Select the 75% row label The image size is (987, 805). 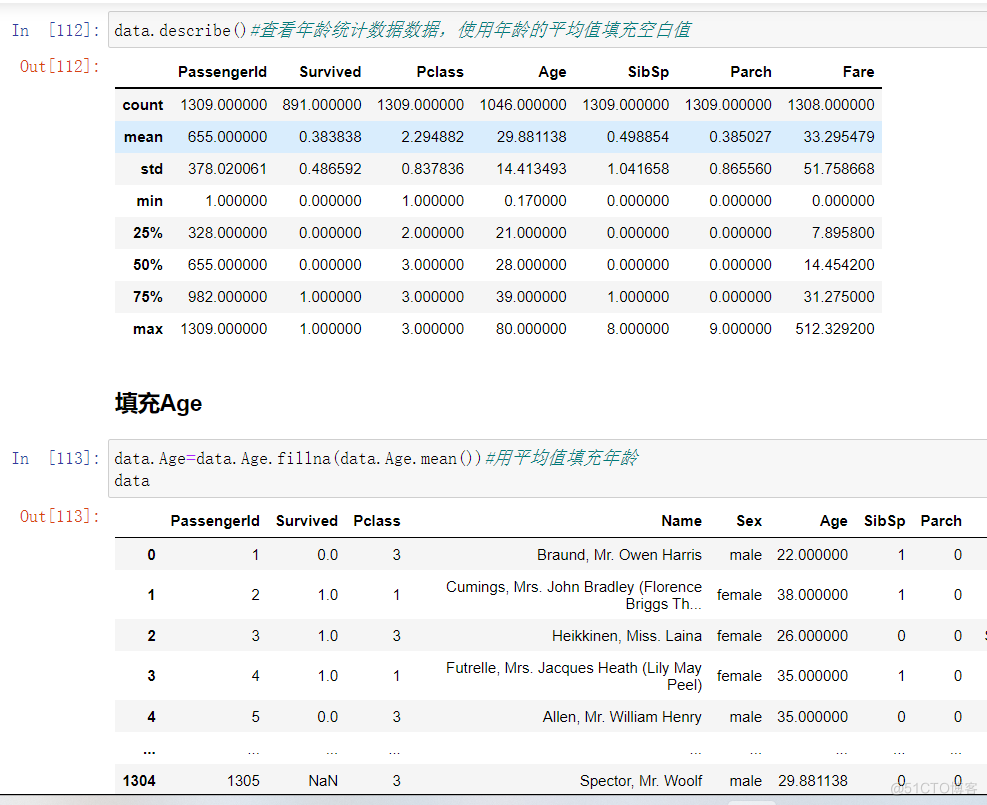(x=148, y=296)
